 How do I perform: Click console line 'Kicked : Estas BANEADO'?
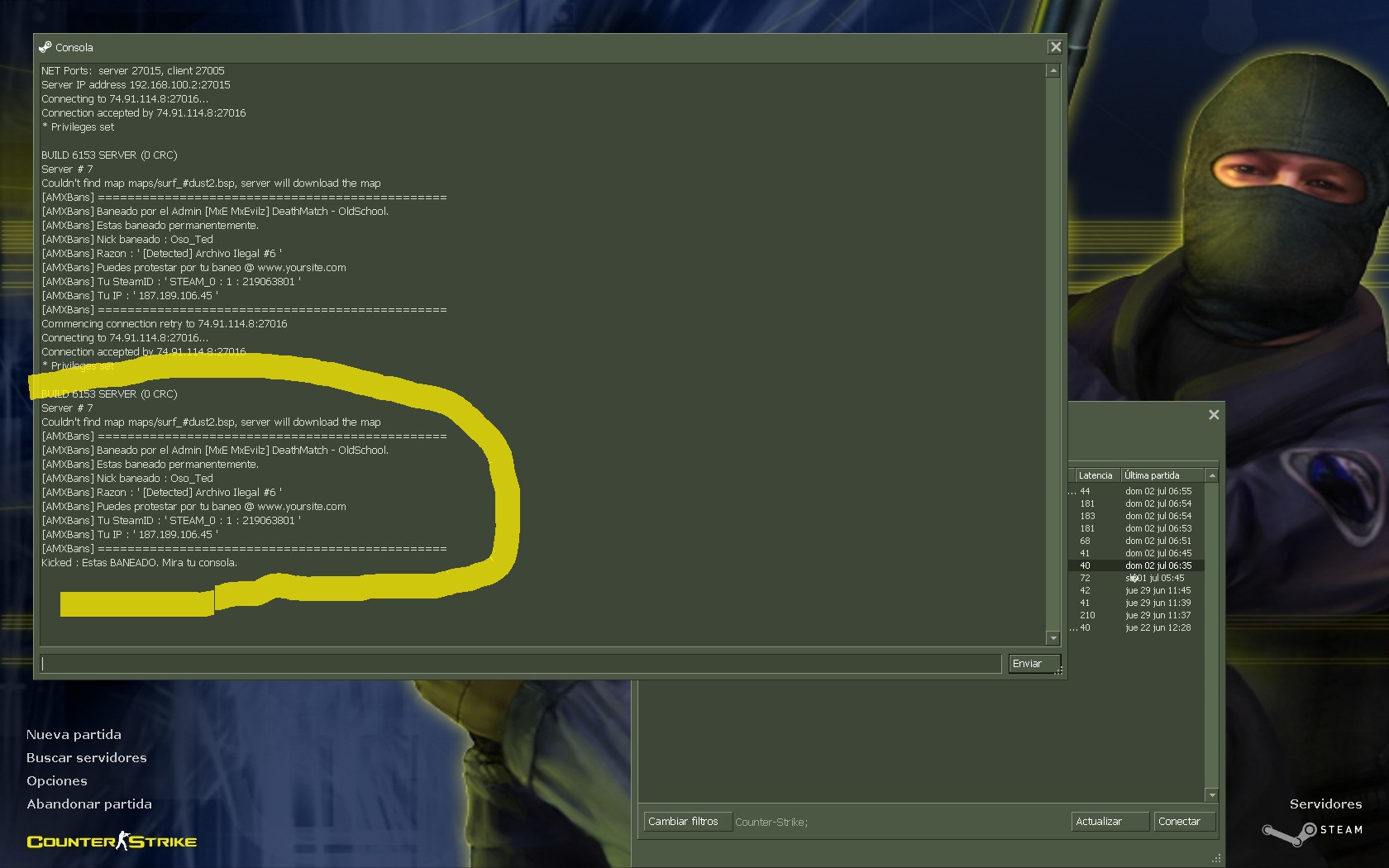click(x=139, y=562)
